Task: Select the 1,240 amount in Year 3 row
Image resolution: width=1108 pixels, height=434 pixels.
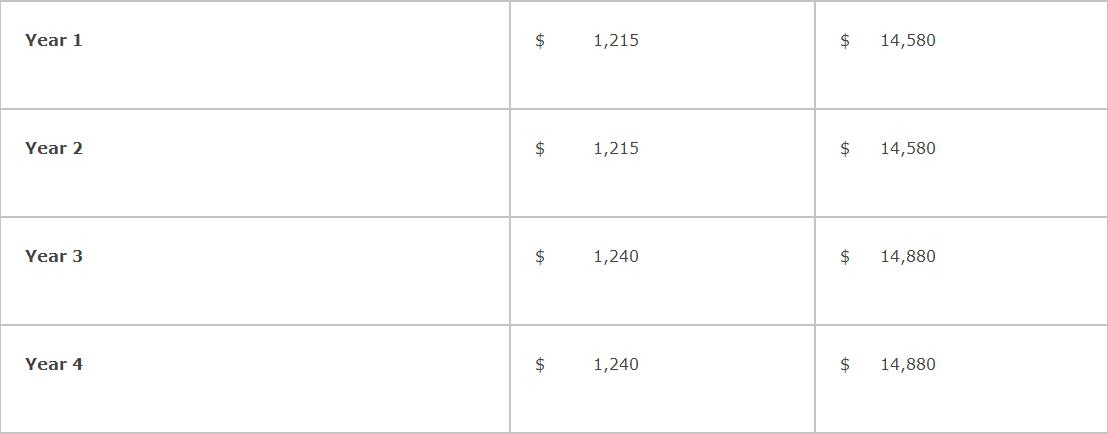Action: pos(616,256)
